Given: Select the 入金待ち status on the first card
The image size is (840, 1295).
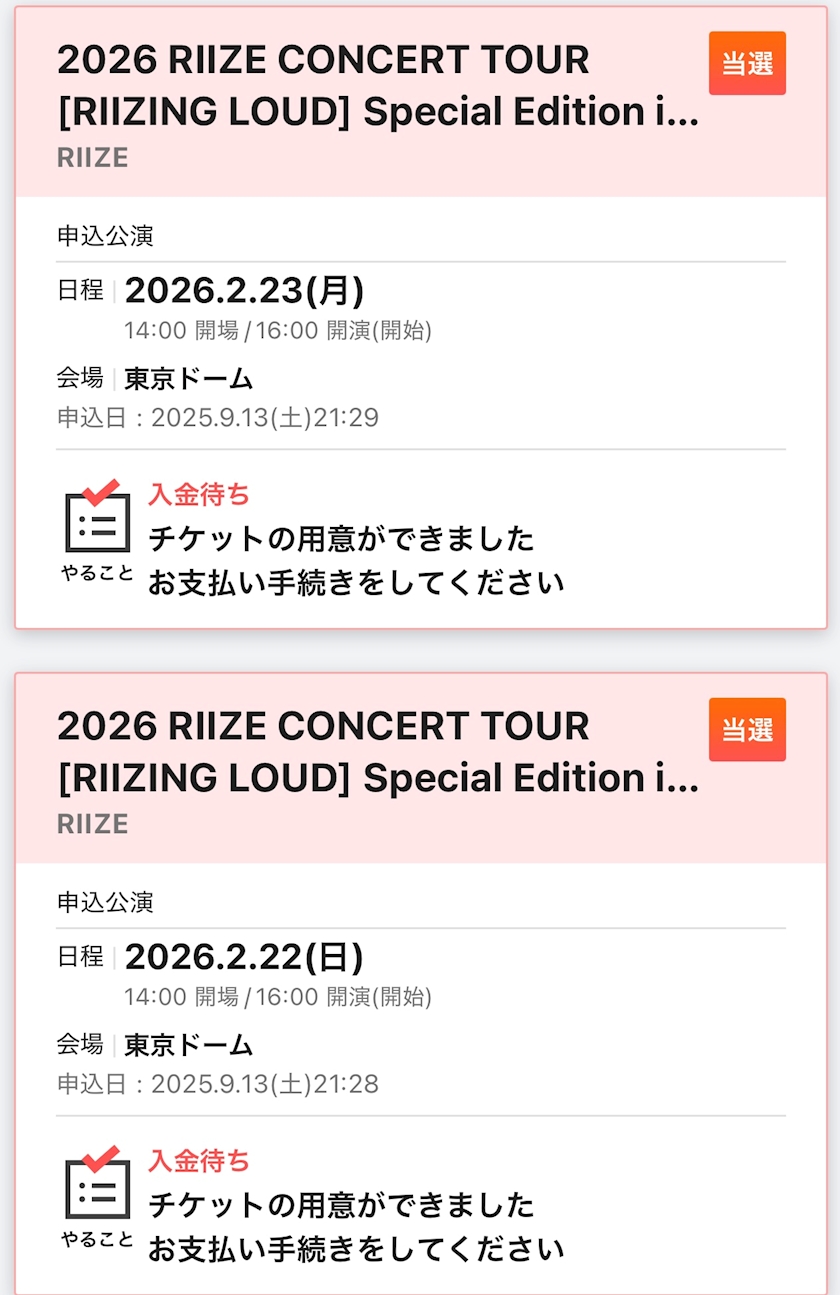Looking at the screenshot, I should [x=199, y=494].
